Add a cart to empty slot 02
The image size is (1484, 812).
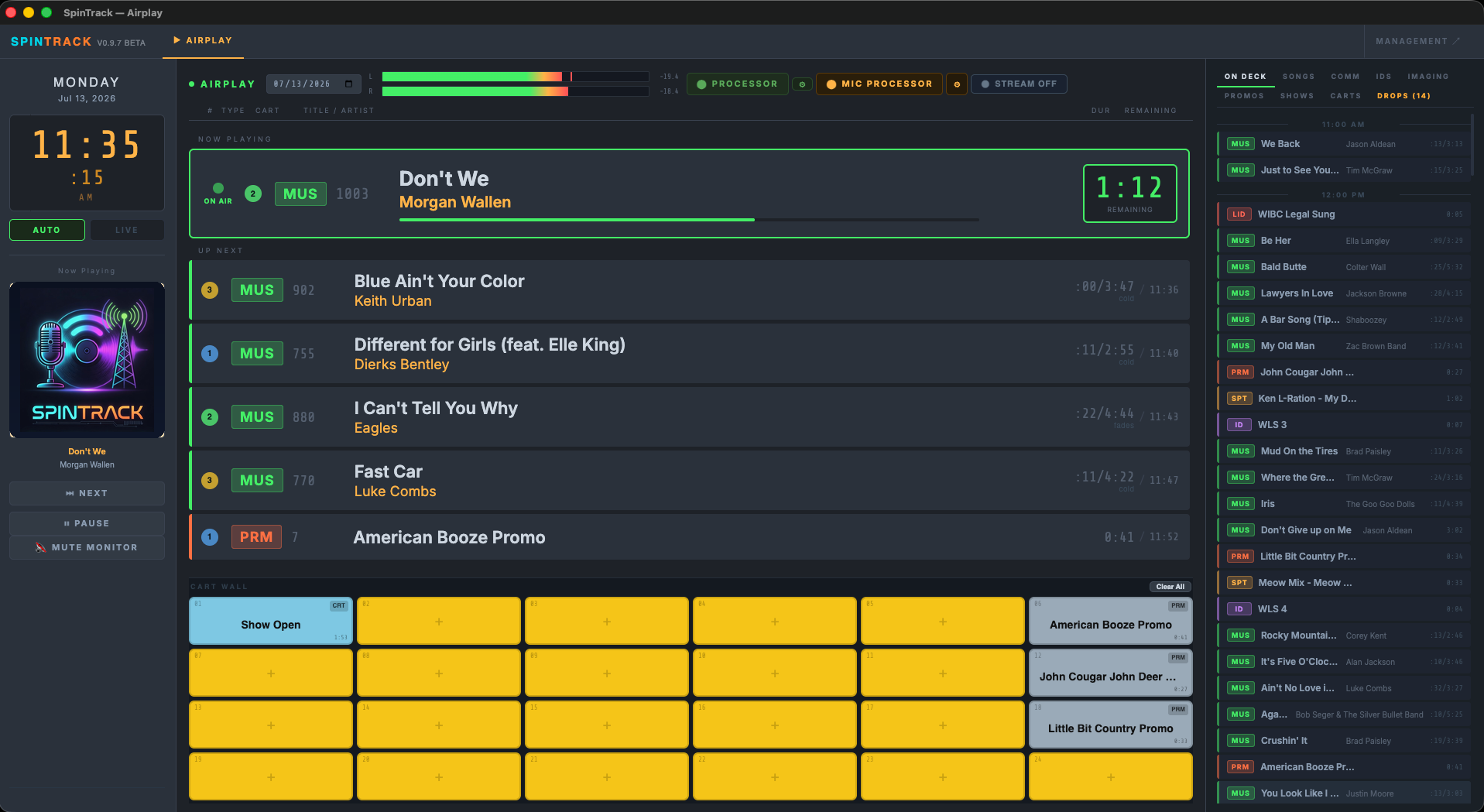pos(439,621)
